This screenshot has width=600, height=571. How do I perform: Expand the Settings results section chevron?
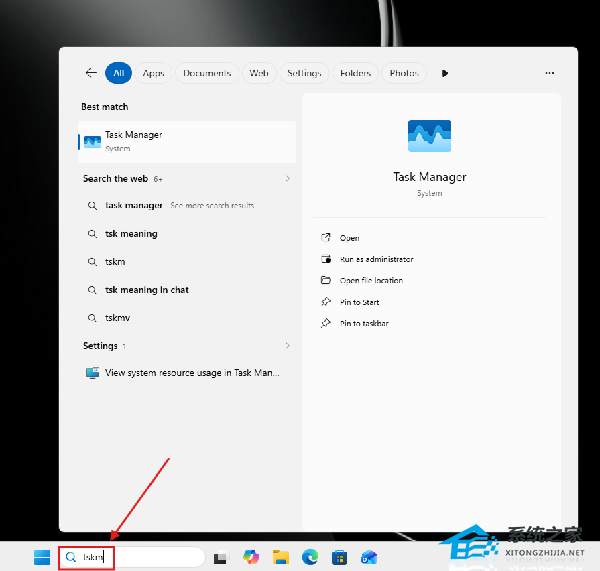(287, 346)
